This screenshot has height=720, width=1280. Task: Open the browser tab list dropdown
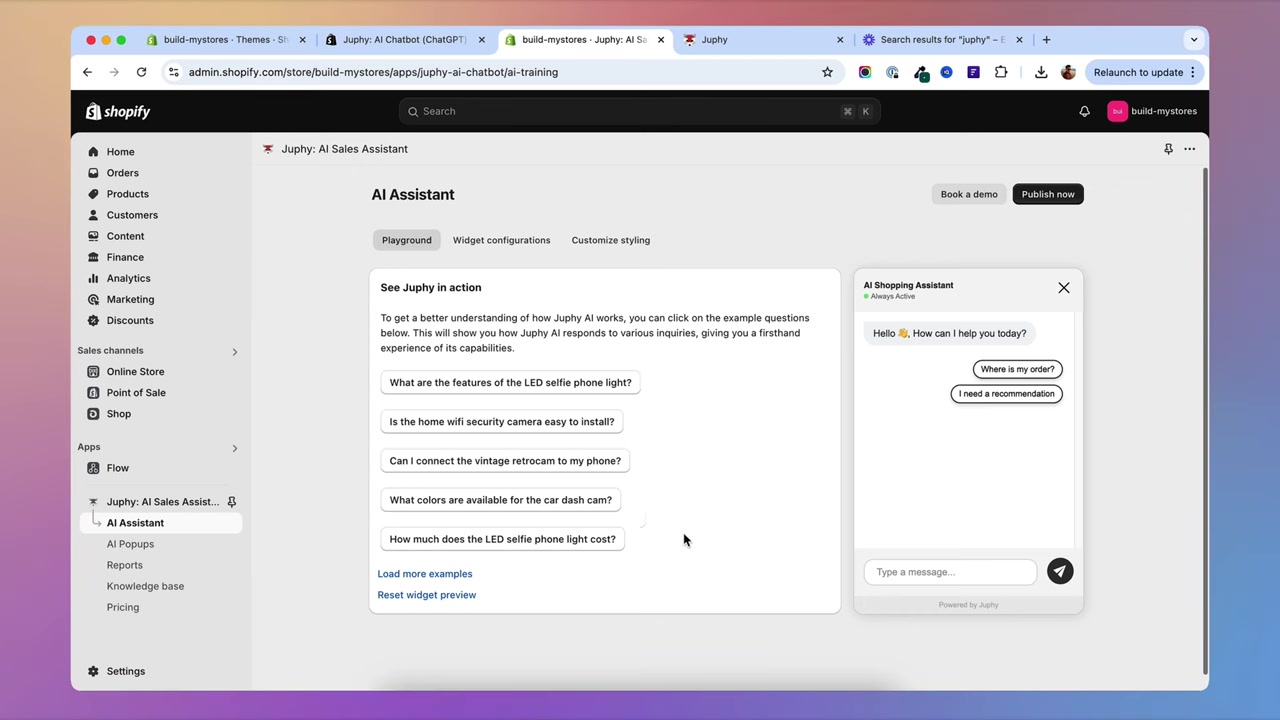[1193, 40]
